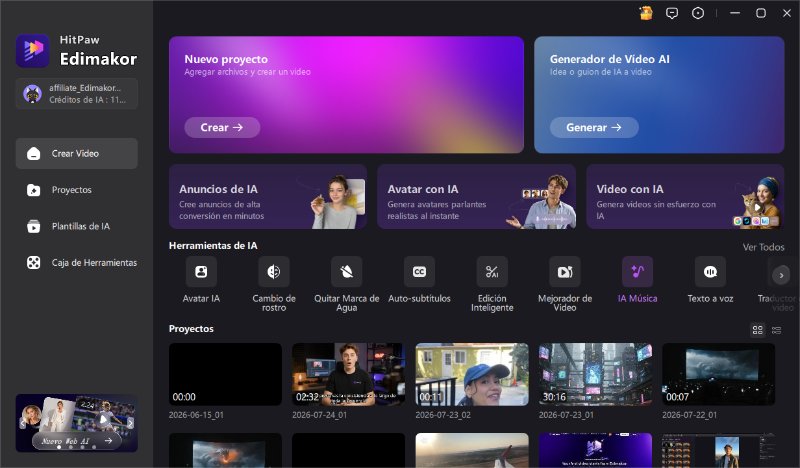Open the Avatar con IA card
Screen dimensions: 800x468
(x=477, y=196)
